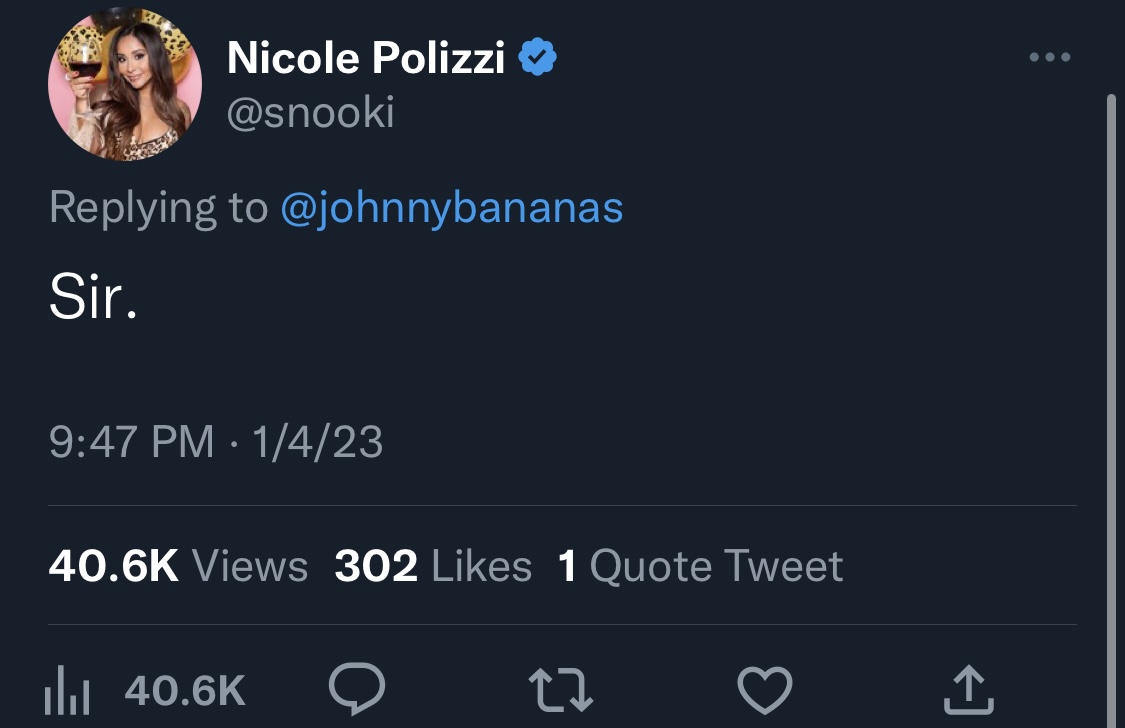Click the vertical scrollbar on the right
This screenshot has width=1125, height=728.
click(1111, 410)
